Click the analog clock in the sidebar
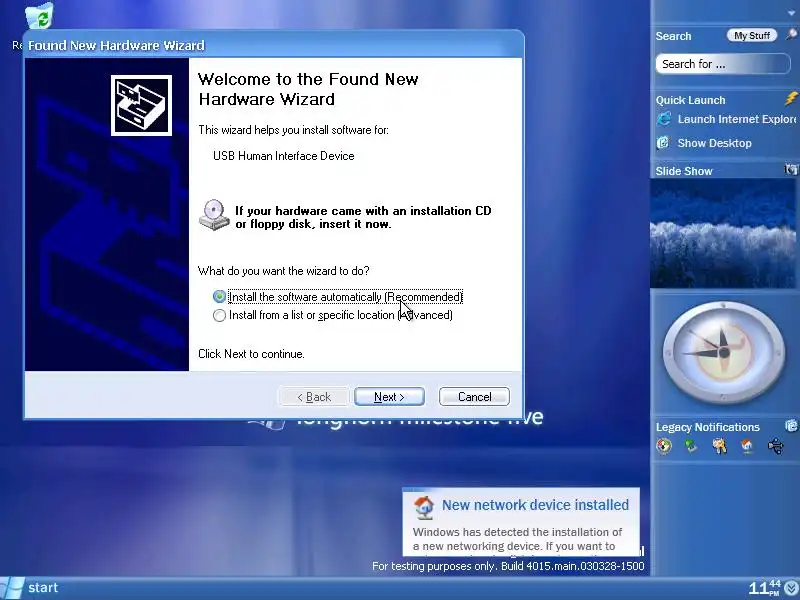The height and width of the screenshot is (600, 800). point(723,353)
